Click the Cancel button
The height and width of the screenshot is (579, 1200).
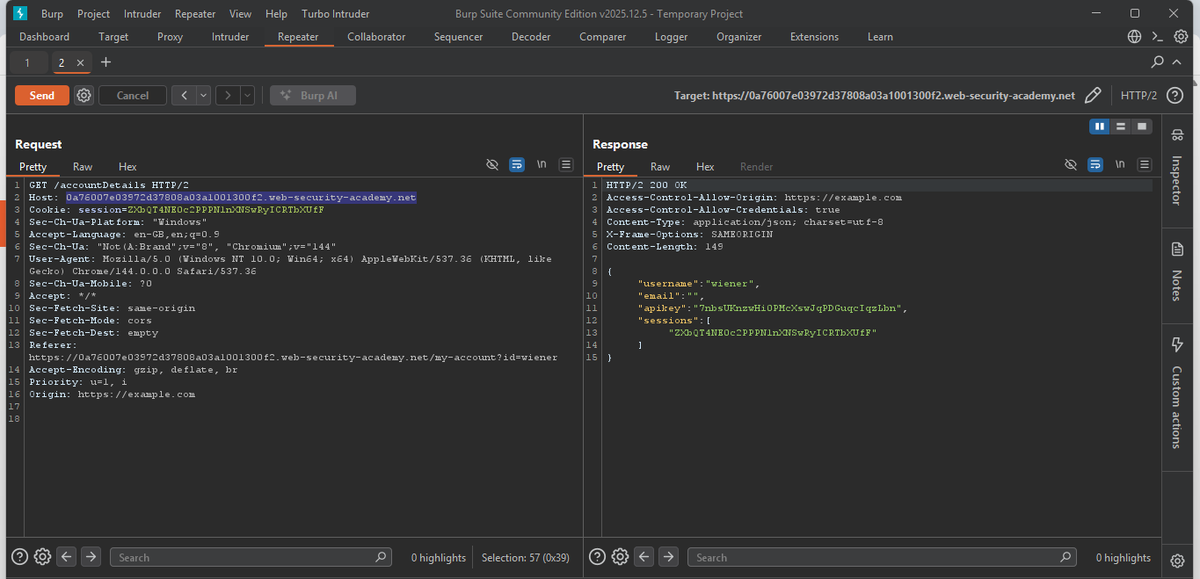(132, 95)
